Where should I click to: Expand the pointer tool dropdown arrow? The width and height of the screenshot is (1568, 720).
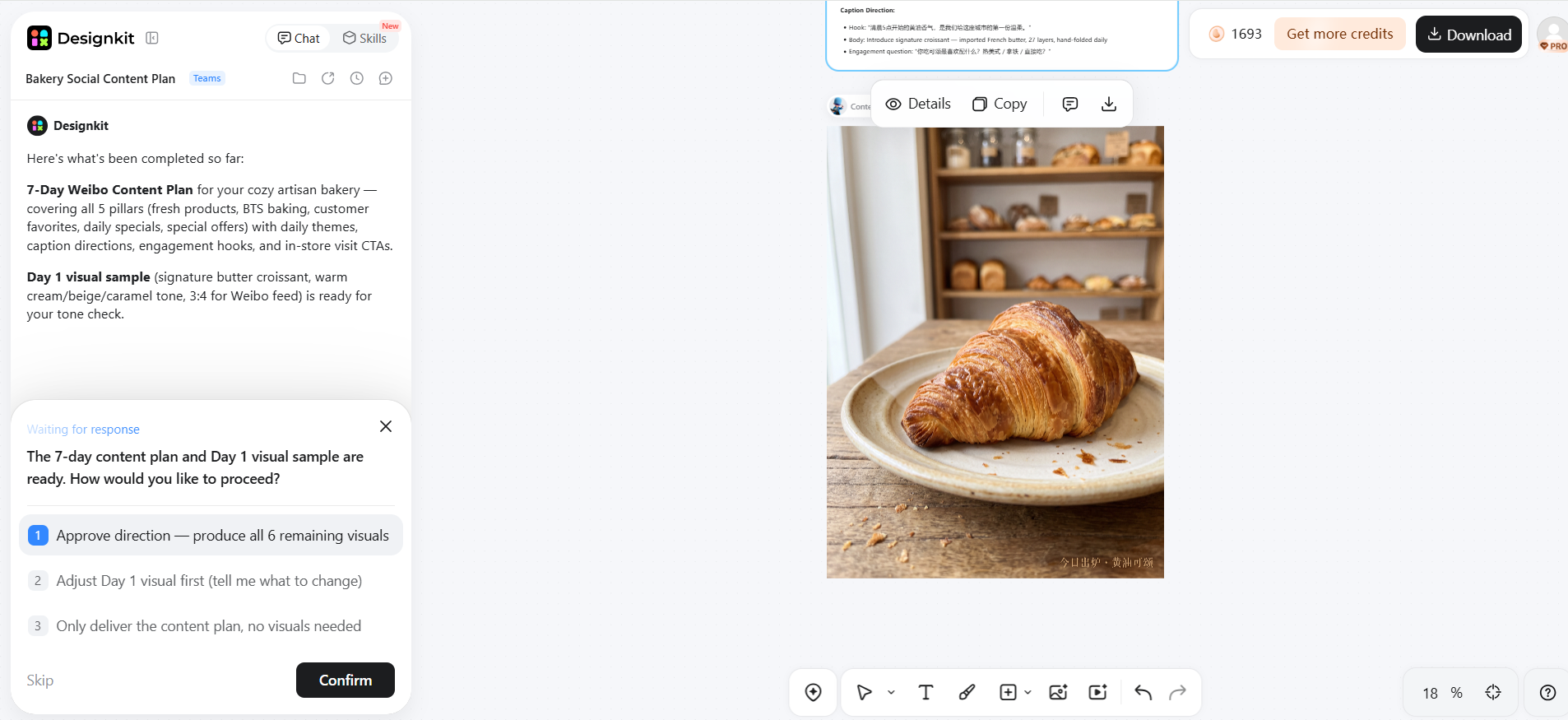tap(891, 693)
